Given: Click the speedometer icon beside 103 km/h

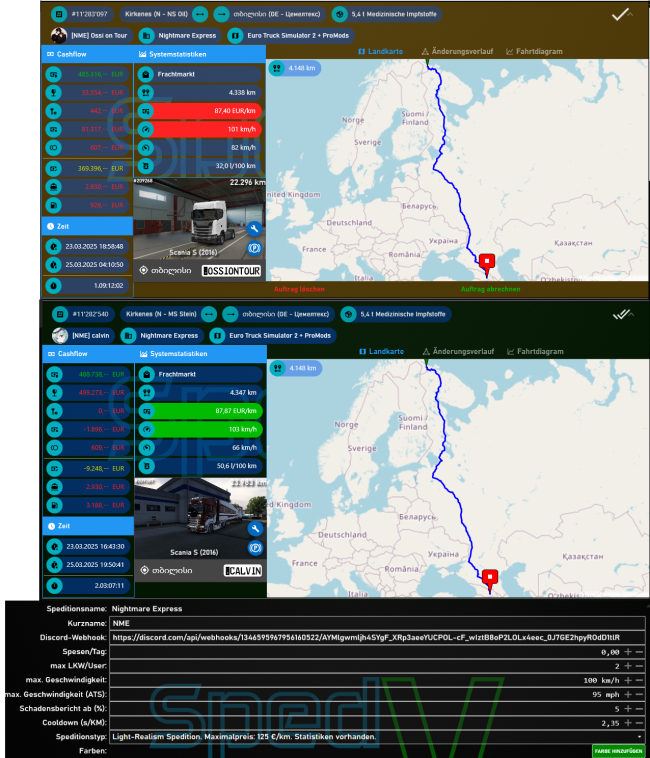Looking at the screenshot, I should pyautogui.click(x=146, y=429).
